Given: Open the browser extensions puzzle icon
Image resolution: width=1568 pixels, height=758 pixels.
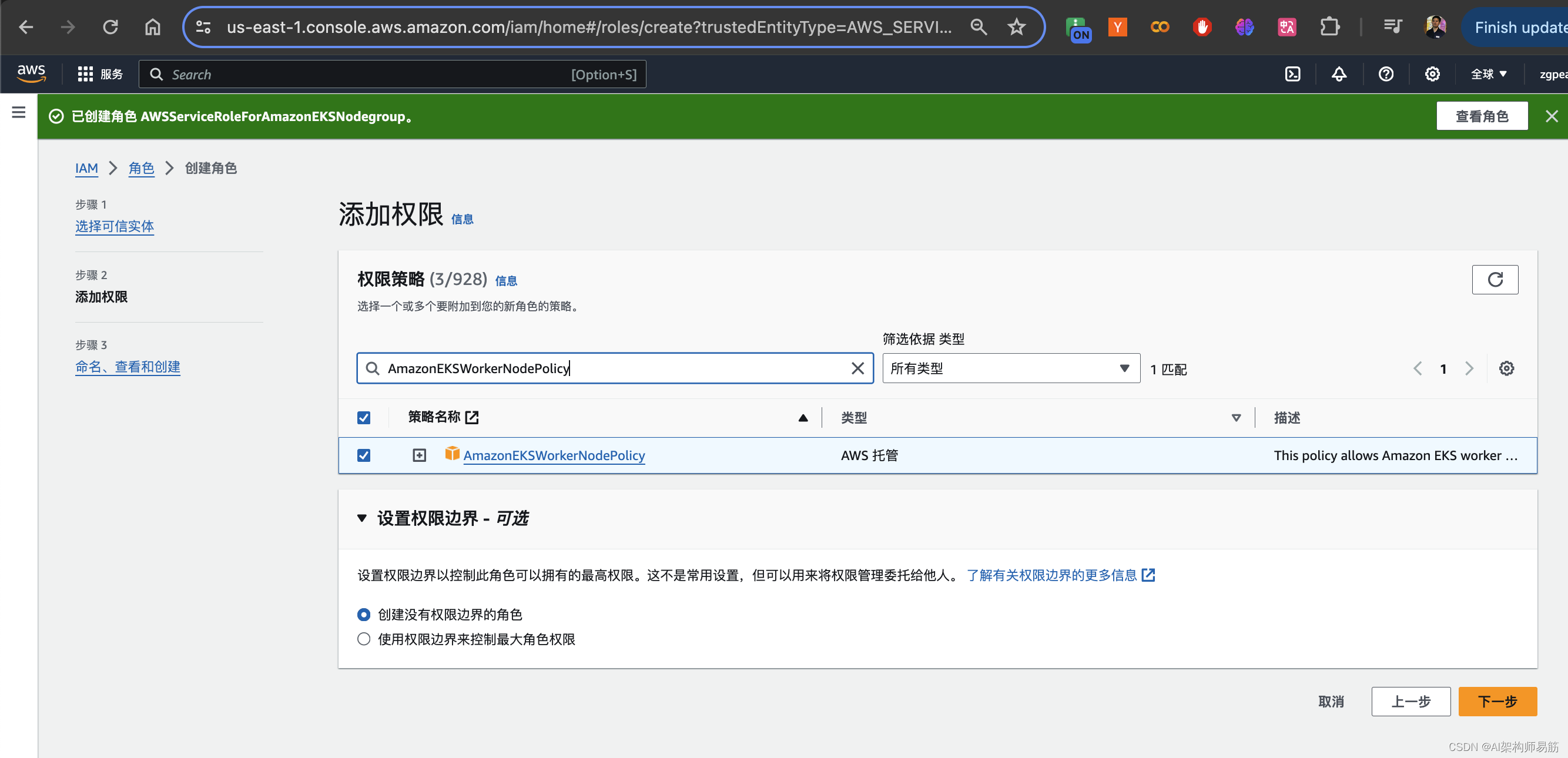Looking at the screenshot, I should [x=1329, y=27].
